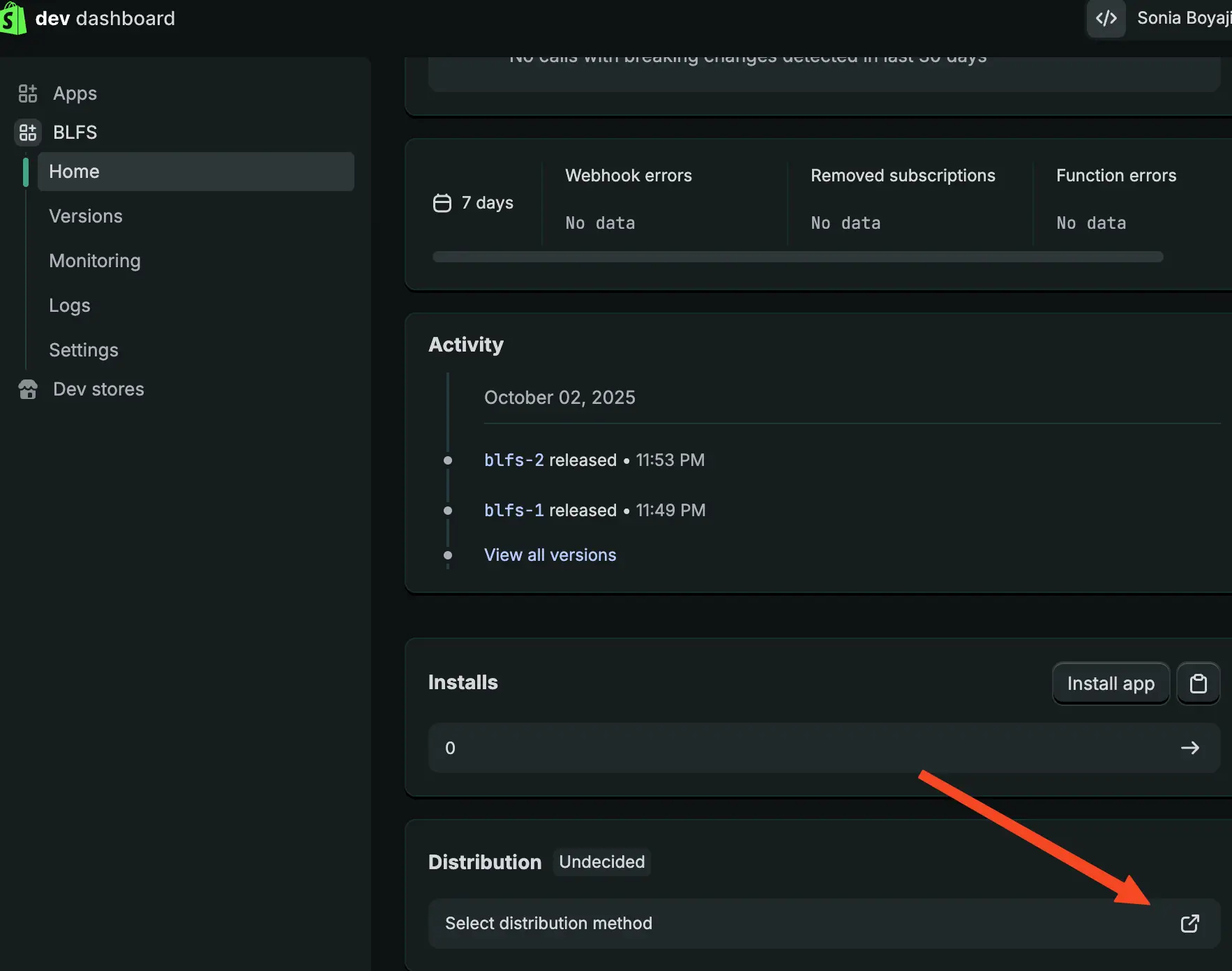Navigate to the Versions page

coord(86,216)
